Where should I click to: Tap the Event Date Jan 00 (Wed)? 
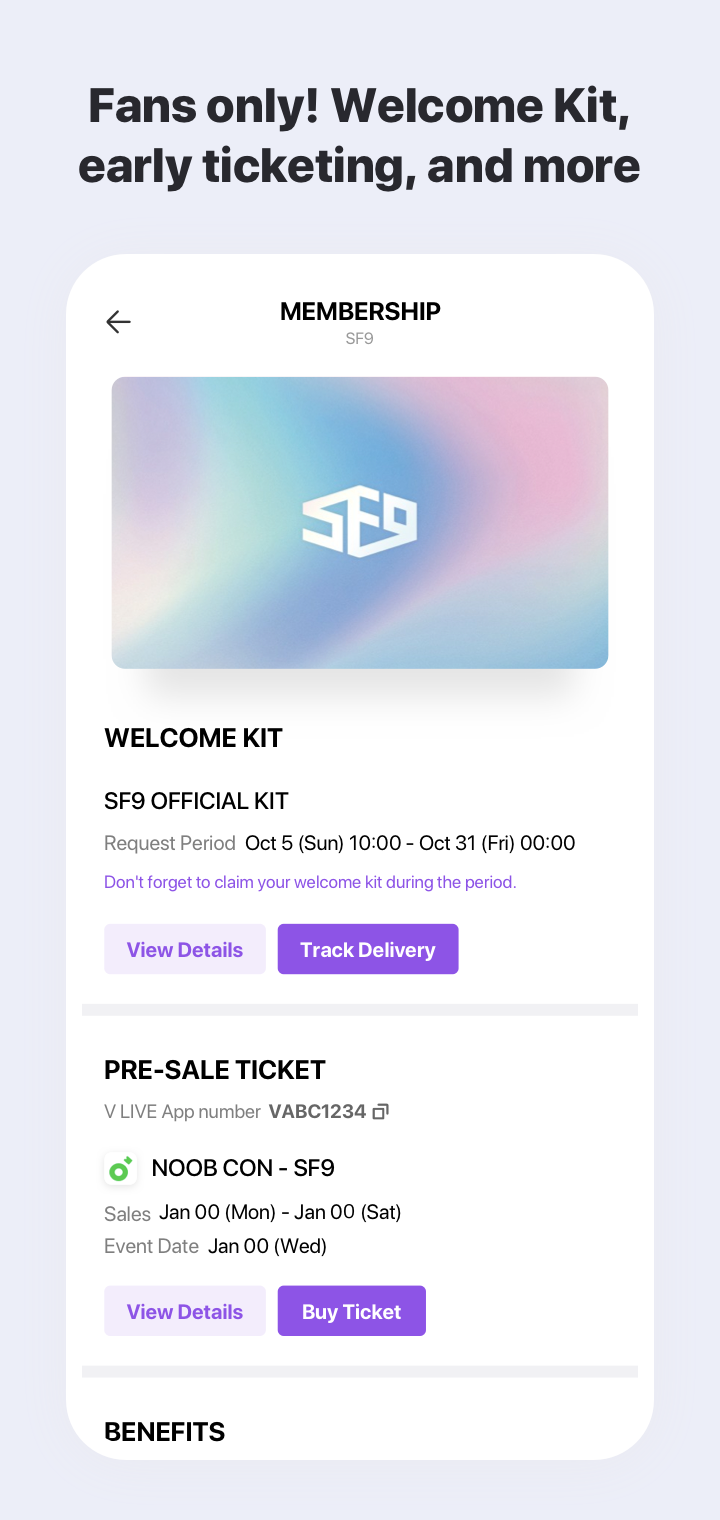[x=267, y=1246]
